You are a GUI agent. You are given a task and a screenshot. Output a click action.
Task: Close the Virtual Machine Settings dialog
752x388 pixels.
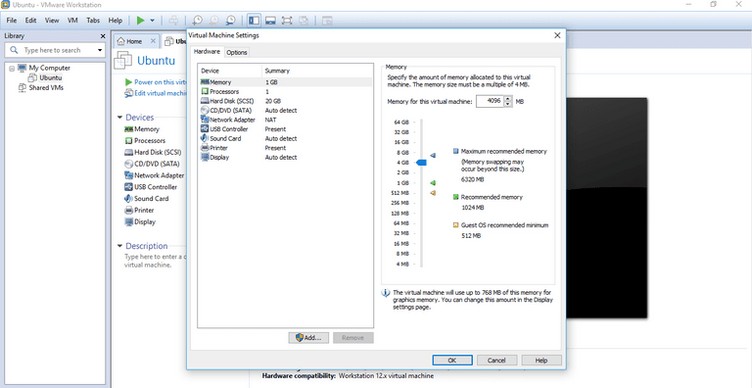tap(557, 35)
